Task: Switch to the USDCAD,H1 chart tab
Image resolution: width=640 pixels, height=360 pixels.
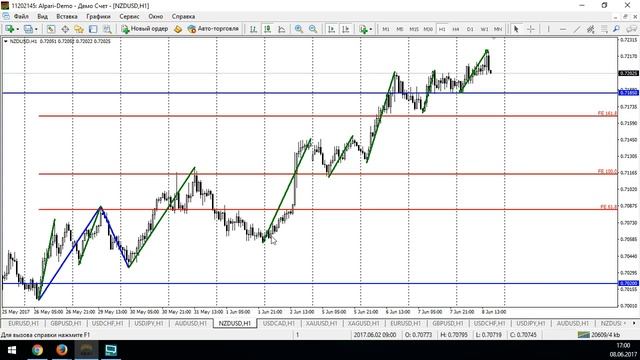Action: [x=279, y=323]
